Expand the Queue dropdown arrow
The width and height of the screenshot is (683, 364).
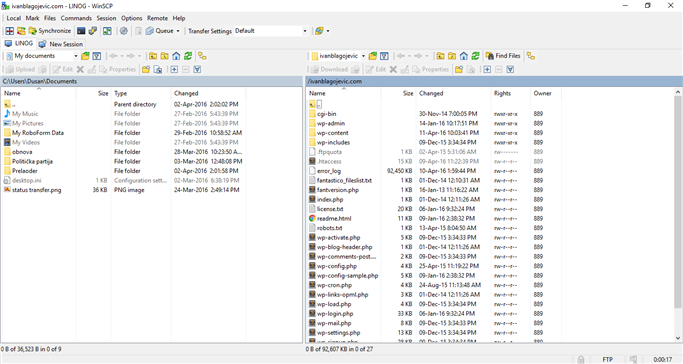coord(178,31)
